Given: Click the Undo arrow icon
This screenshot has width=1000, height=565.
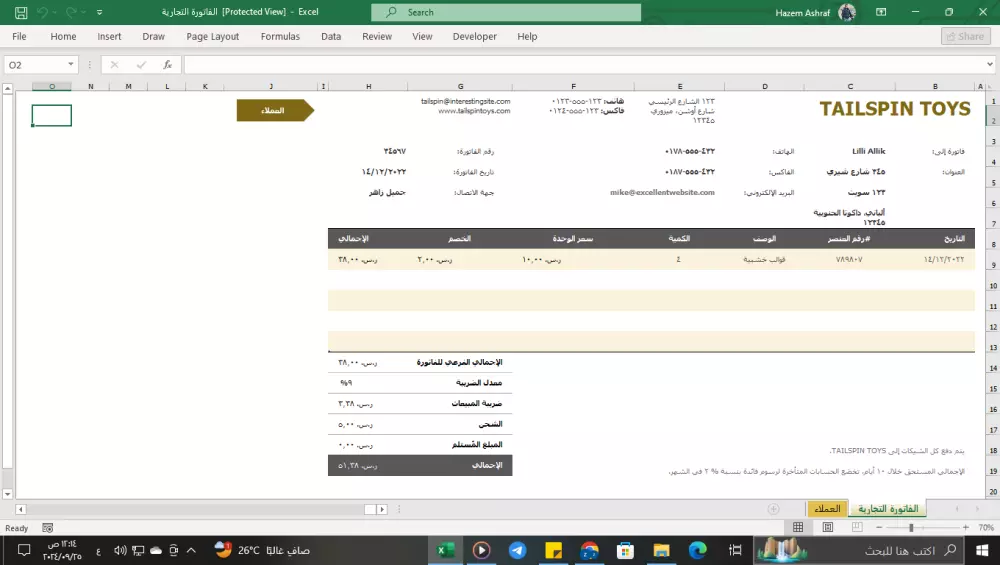Looking at the screenshot, I should pyautogui.click(x=42, y=12).
